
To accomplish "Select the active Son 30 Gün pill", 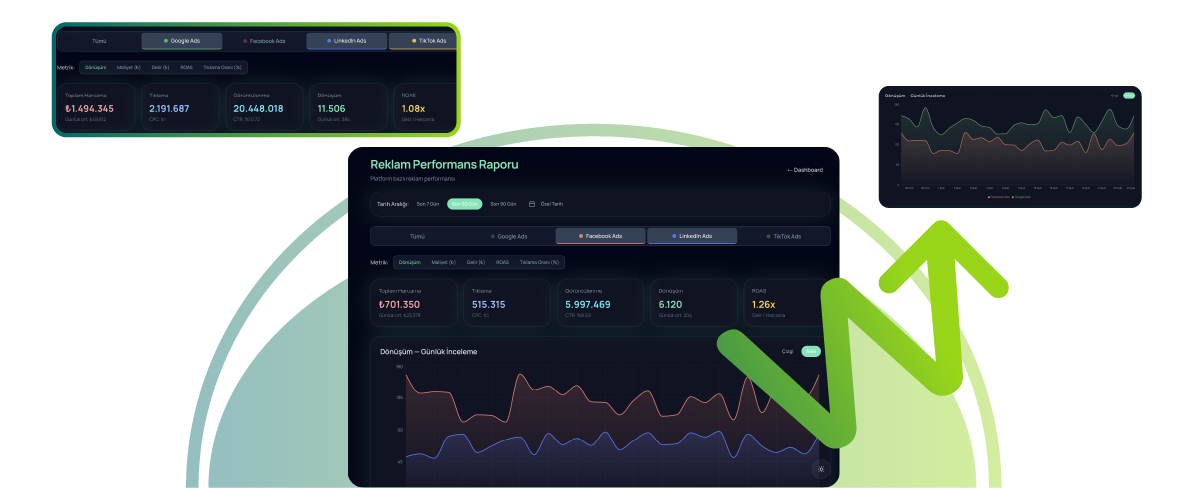I will click(x=464, y=204).
